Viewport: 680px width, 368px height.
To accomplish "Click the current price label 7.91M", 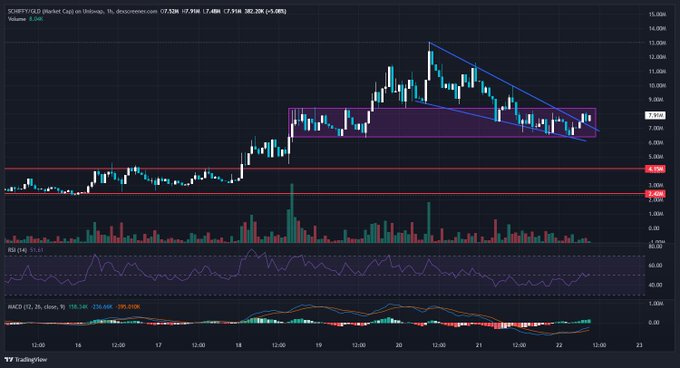I will (x=655, y=115).
